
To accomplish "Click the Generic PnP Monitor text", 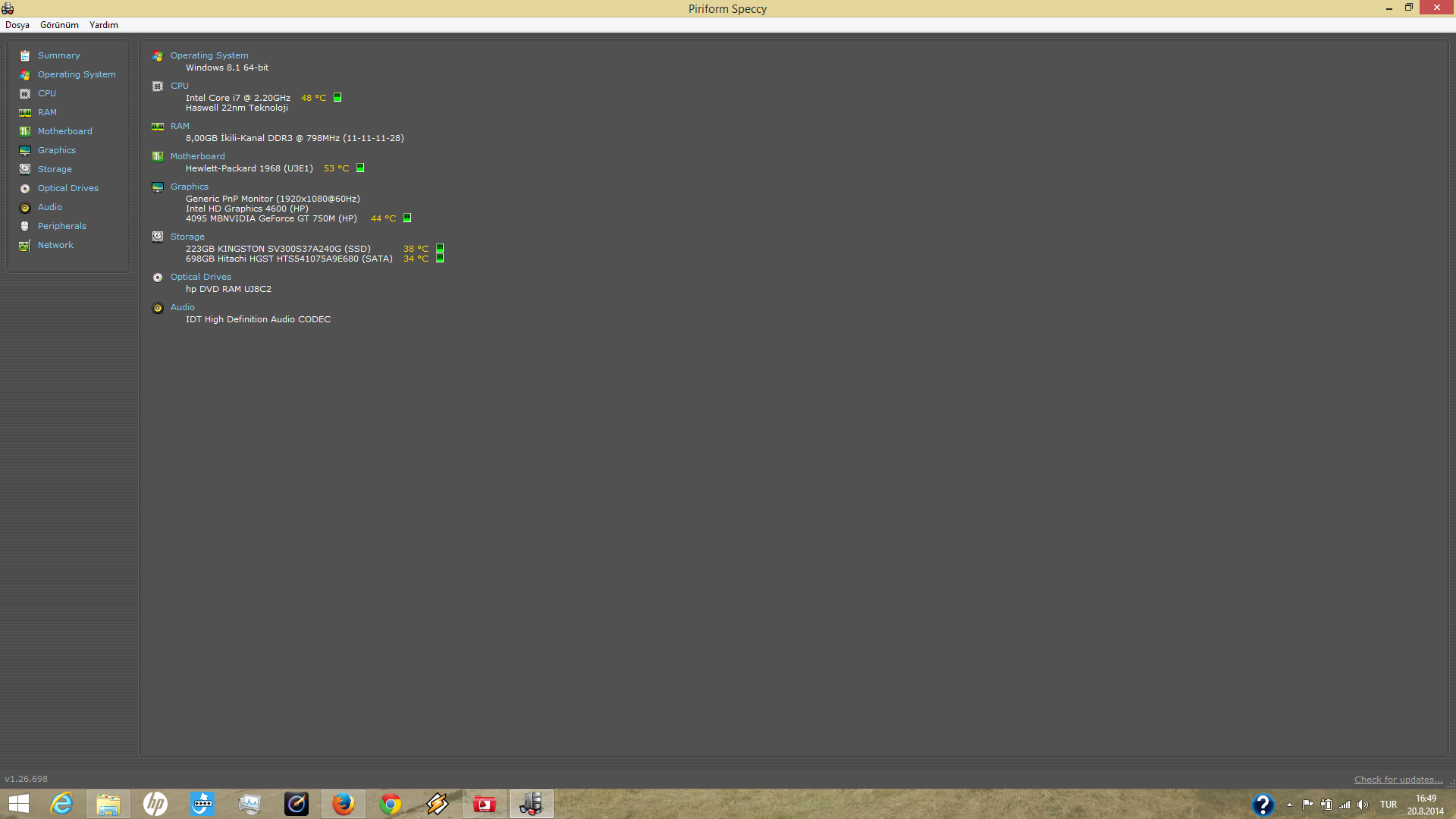I will coord(273,199).
